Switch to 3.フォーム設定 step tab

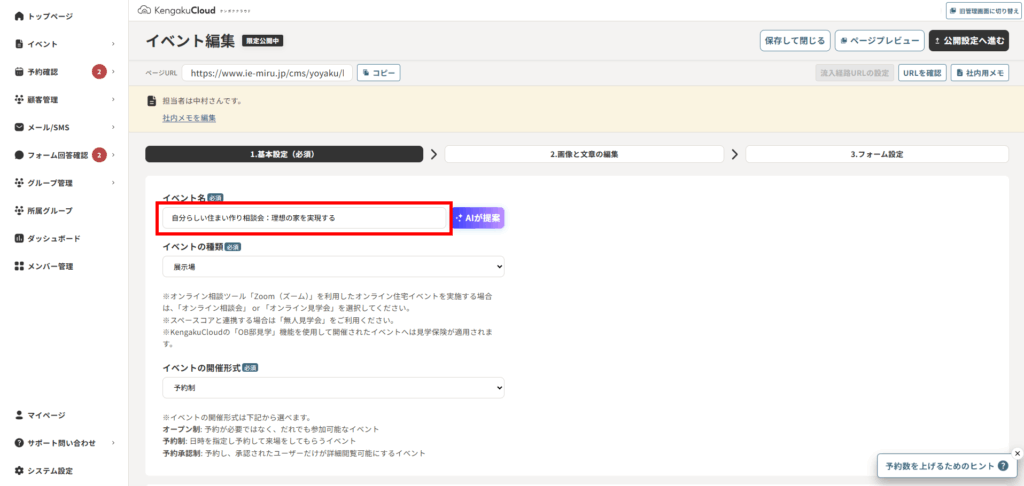coord(876,155)
